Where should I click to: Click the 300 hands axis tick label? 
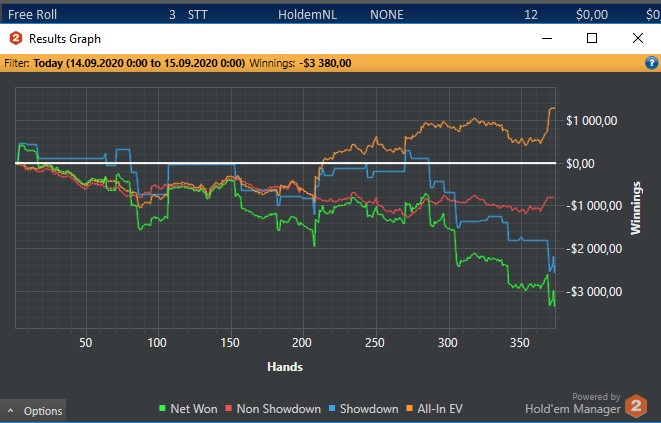(447, 342)
